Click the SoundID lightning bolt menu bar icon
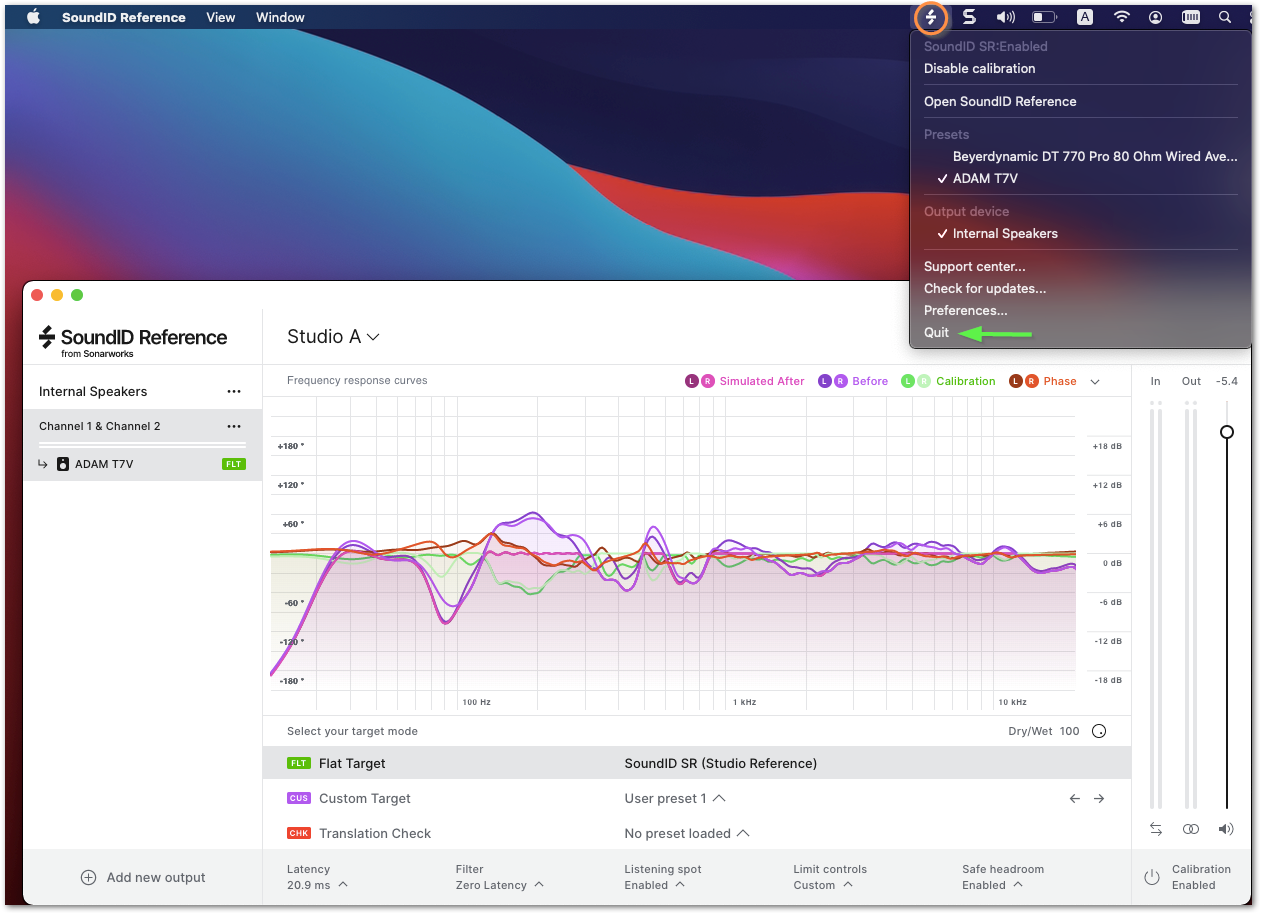Viewport: 1261px width, 914px height. click(x=931, y=17)
